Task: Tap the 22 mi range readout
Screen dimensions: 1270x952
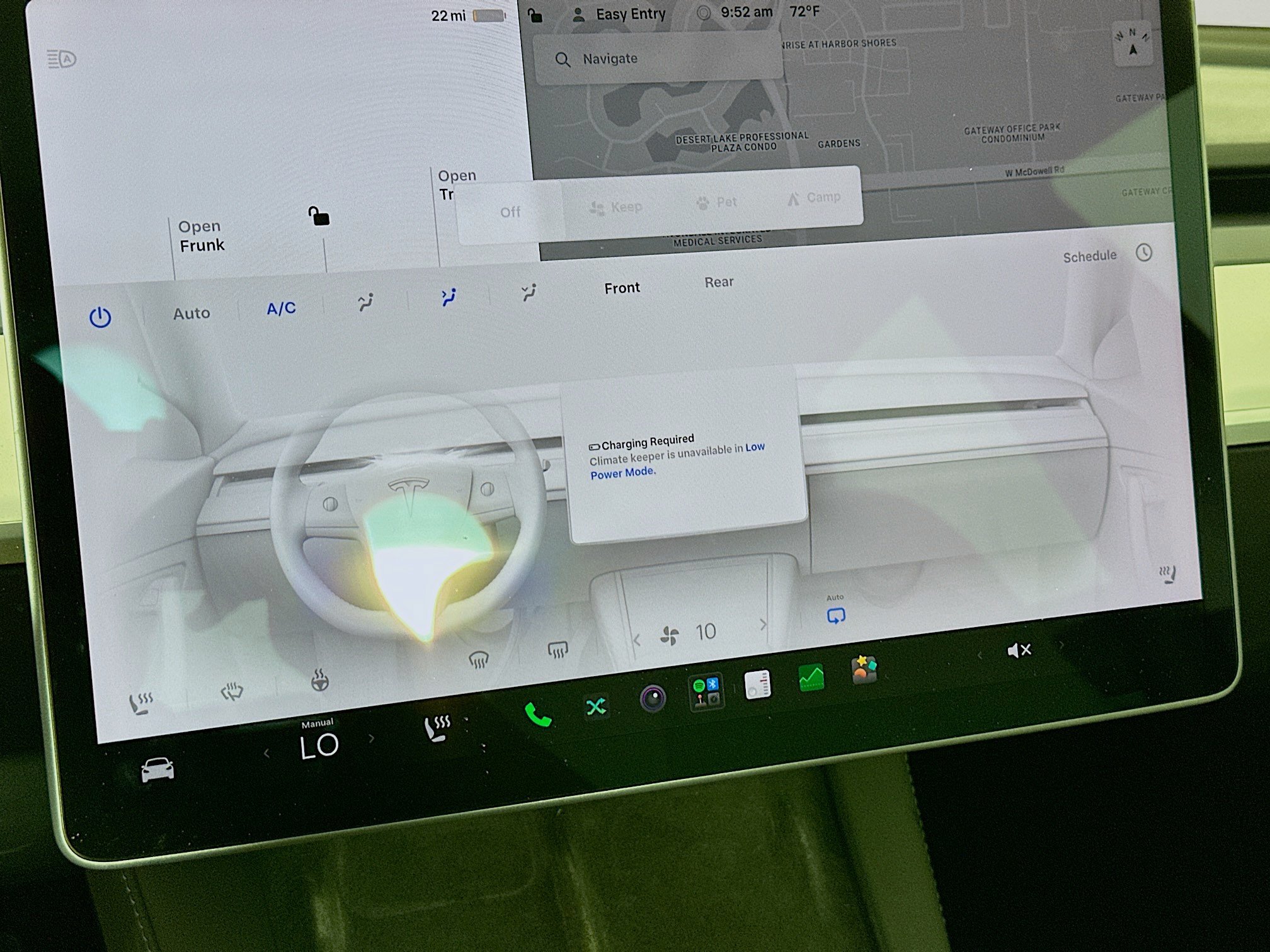Action: coord(449,16)
